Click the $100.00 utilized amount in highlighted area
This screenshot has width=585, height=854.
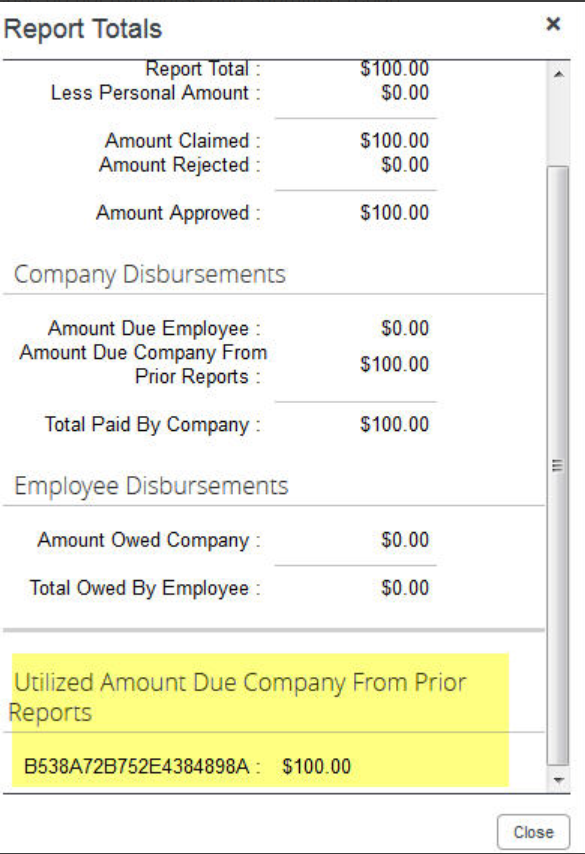pyautogui.click(x=316, y=766)
